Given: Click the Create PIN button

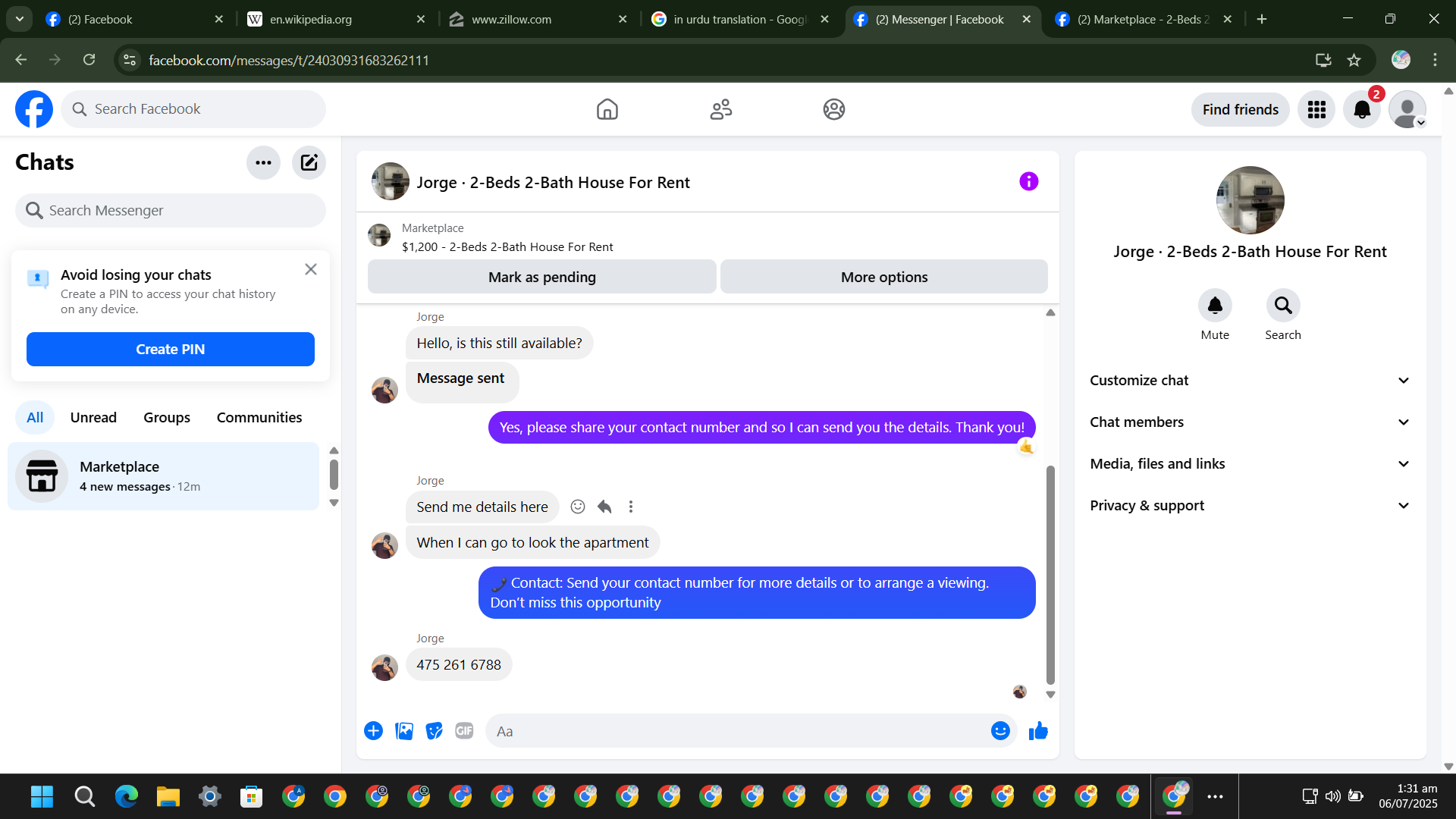Looking at the screenshot, I should coord(171,350).
